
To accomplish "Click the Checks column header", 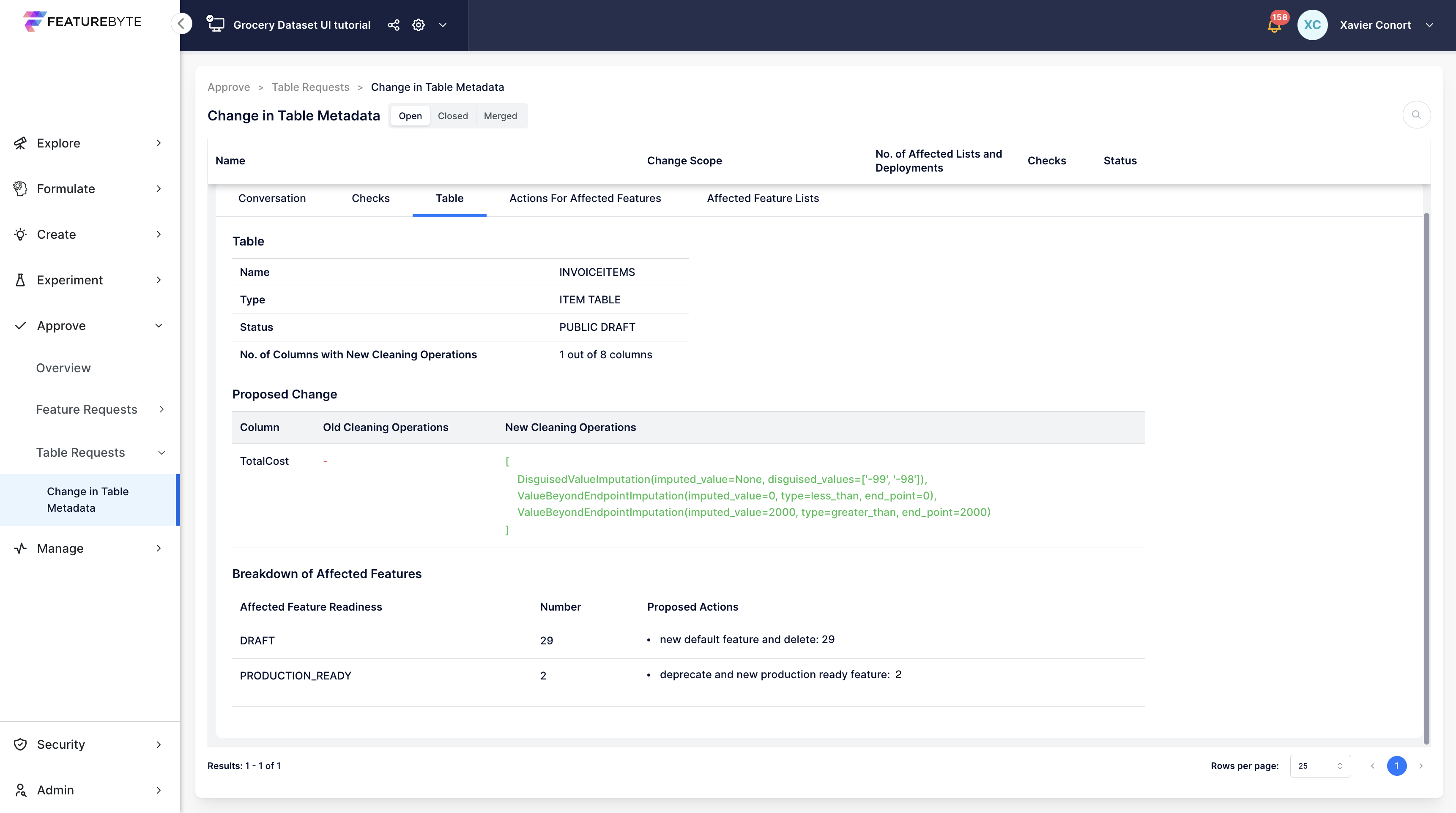I will (1047, 161).
